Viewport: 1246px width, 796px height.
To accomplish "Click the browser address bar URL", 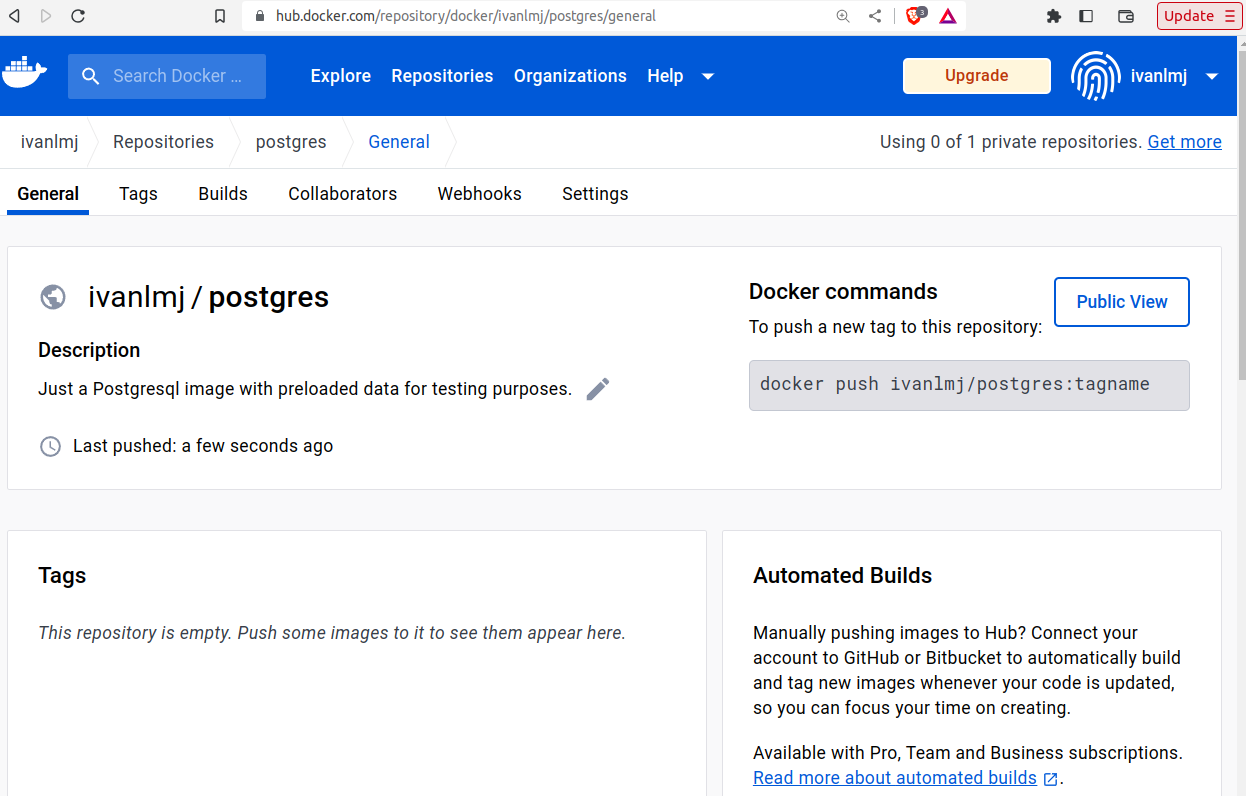I will point(466,16).
